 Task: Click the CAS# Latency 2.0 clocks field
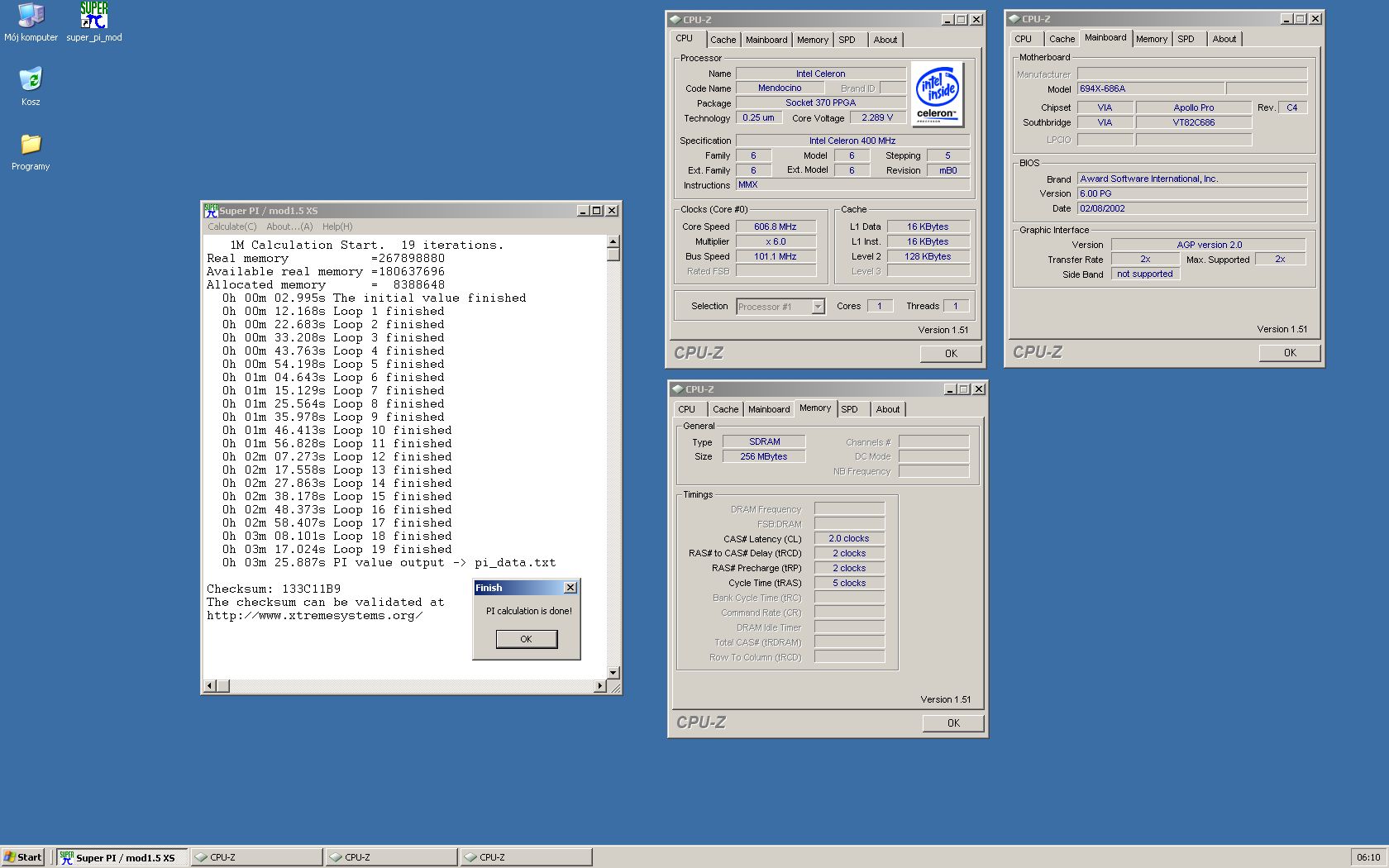tap(849, 538)
